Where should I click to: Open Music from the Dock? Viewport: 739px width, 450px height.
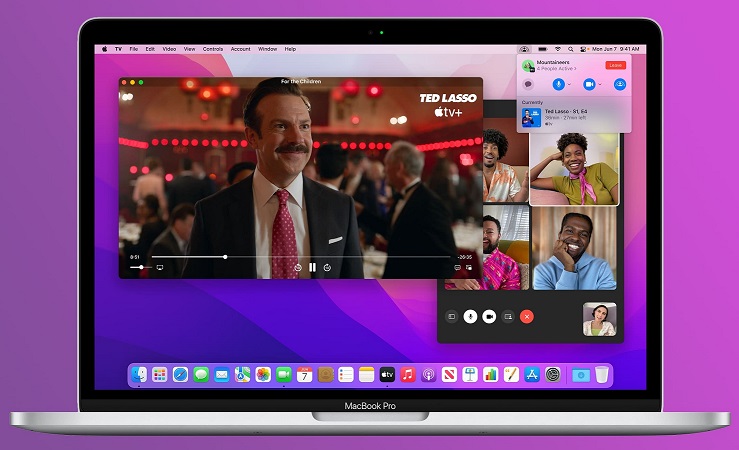tap(408, 375)
